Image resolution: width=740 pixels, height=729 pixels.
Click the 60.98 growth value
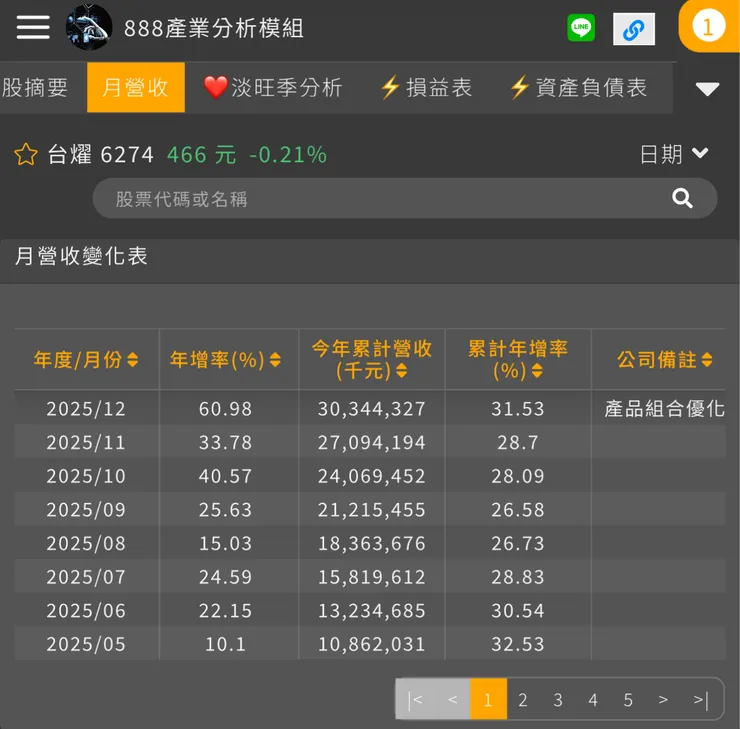[226, 409]
